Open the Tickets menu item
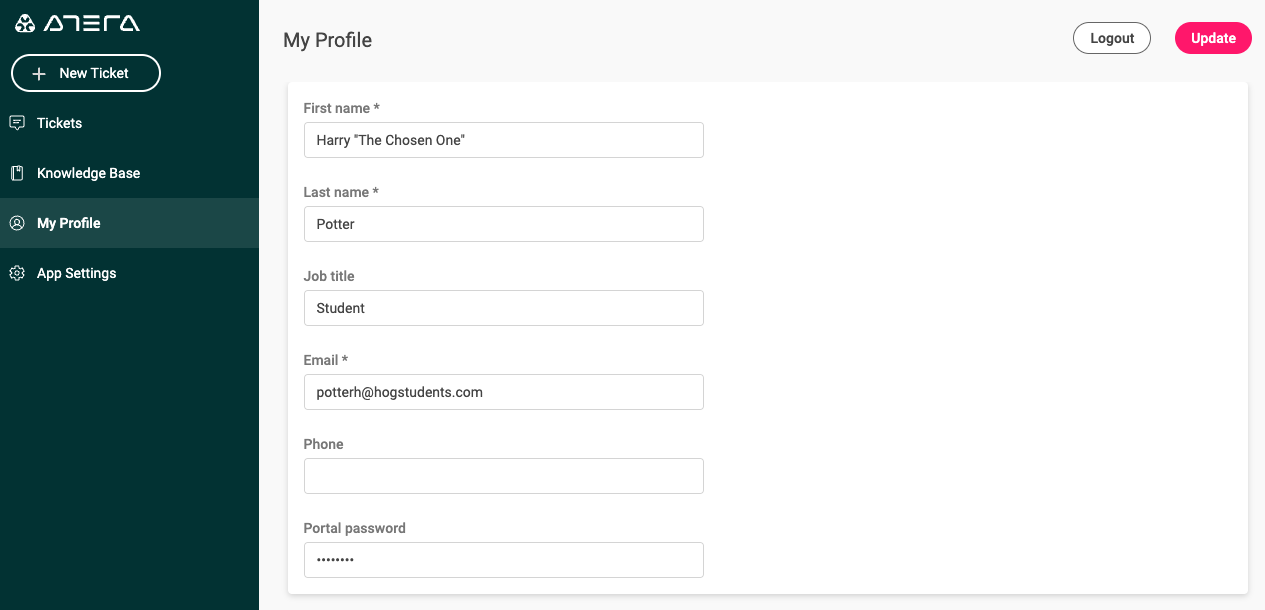The image size is (1265, 610). tap(129, 123)
